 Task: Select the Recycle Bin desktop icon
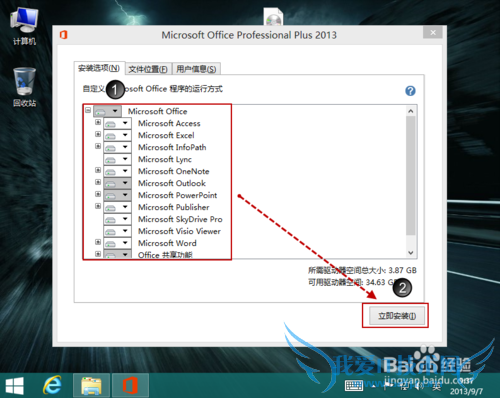24,87
